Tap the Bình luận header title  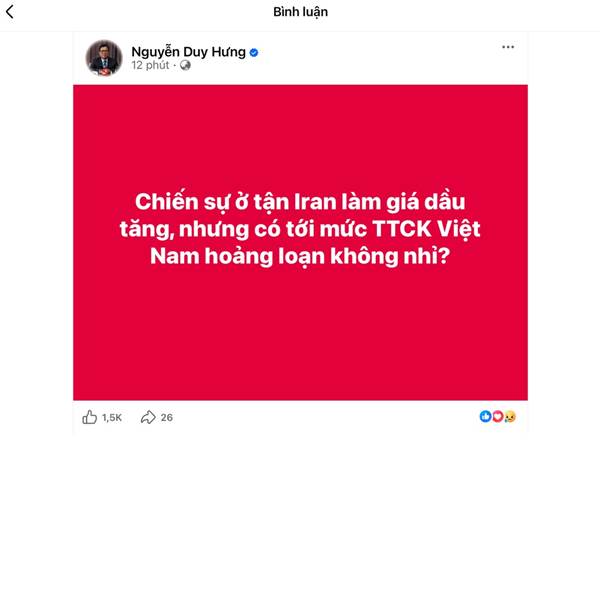point(300,12)
